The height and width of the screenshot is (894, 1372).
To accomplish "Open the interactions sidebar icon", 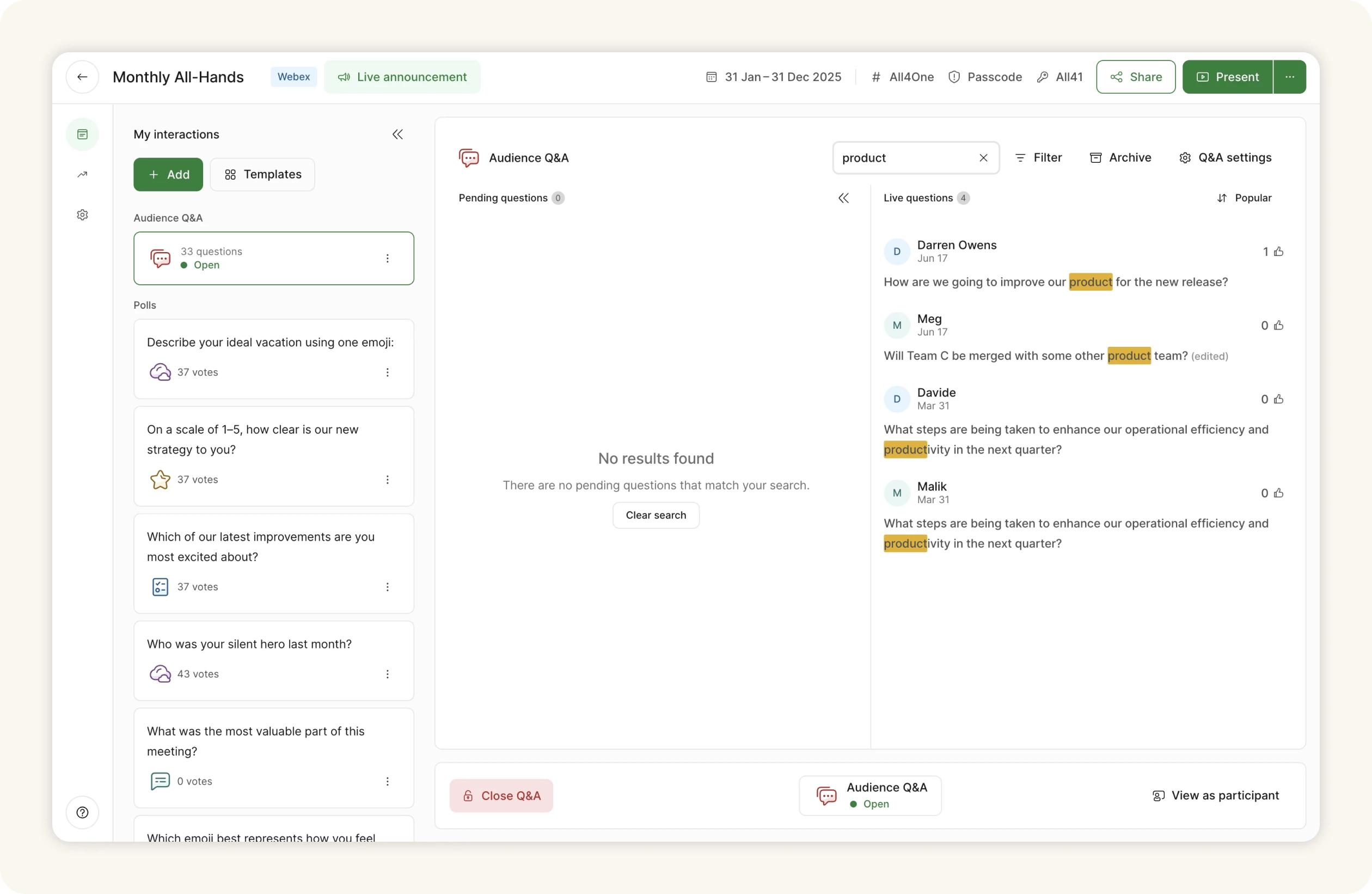I will coord(82,134).
